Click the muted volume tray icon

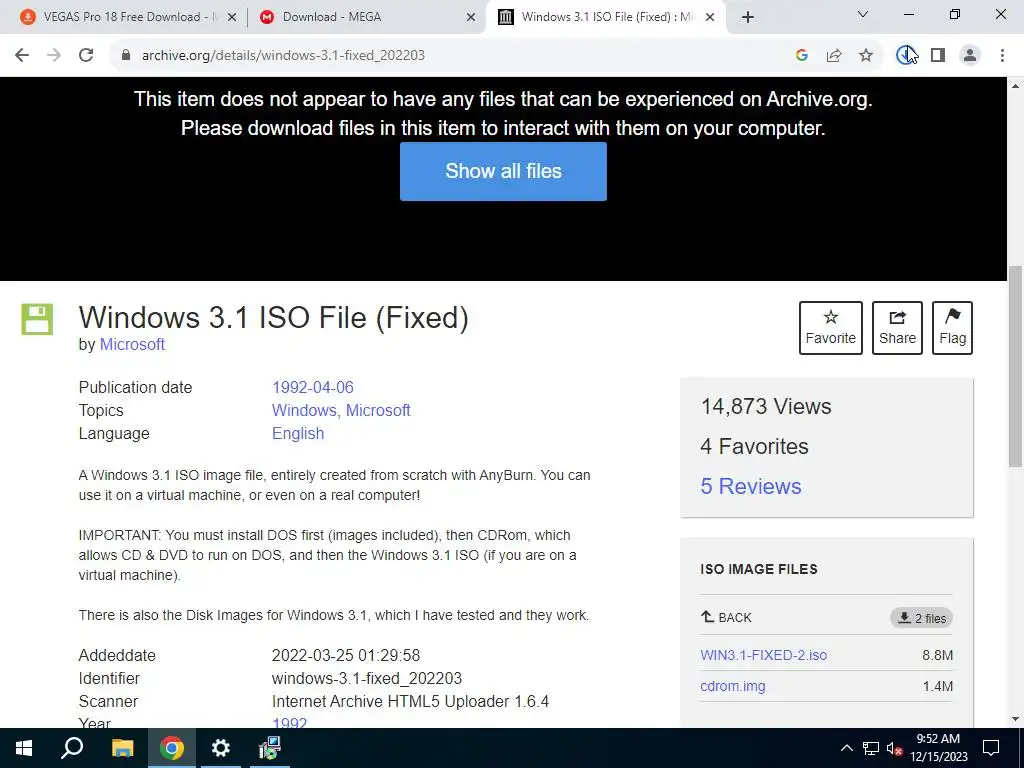coord(894,748)
